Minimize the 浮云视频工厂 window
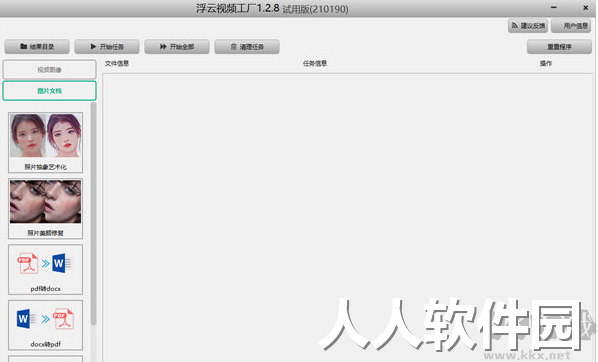Viewport: 598px width, 362px height. pos(553,8)
